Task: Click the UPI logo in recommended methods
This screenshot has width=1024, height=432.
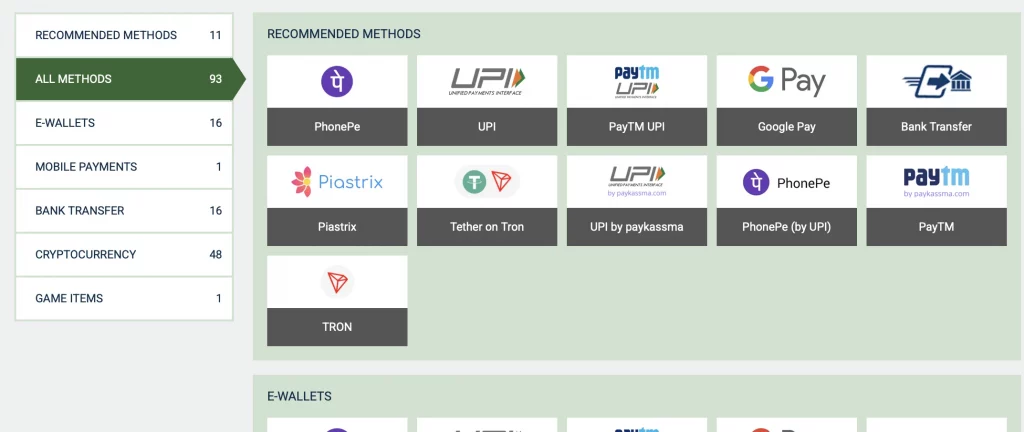Action: click(487, 82)
